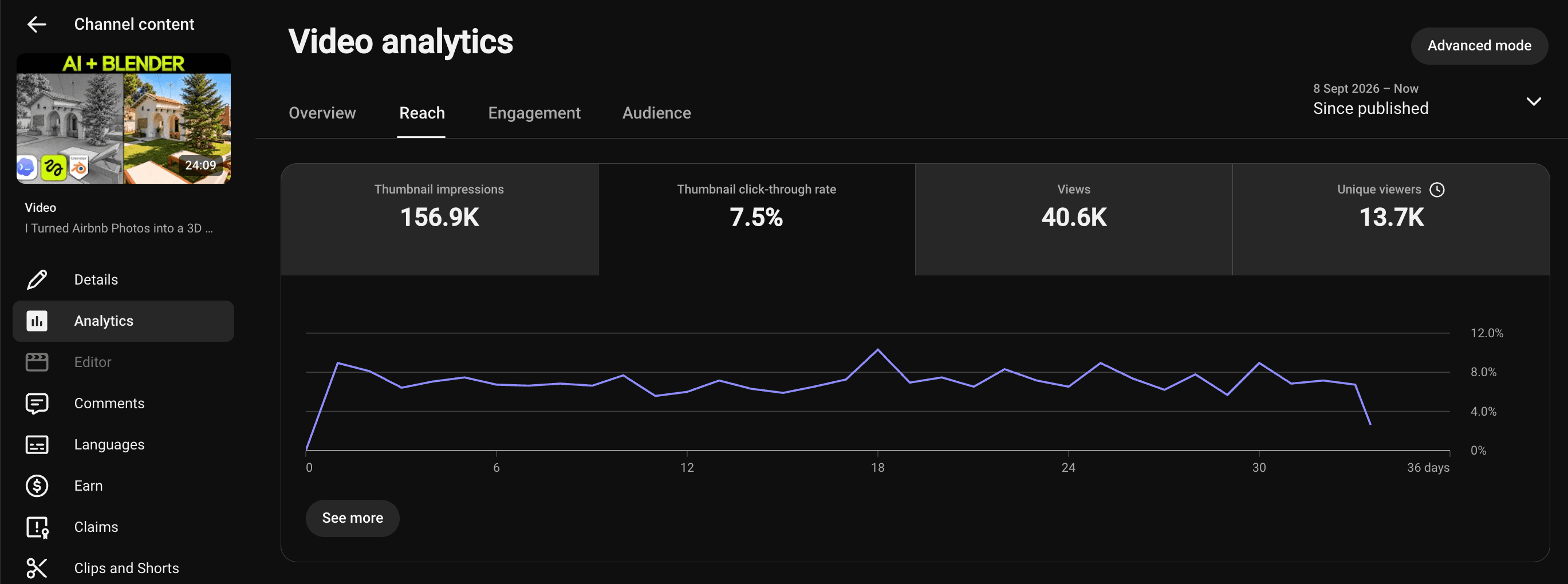Image resolution: width=1568 pixels, height=584 pixels.
Task: Select the Thumbnail impressions metric card
Action: [x=439, y=219]
